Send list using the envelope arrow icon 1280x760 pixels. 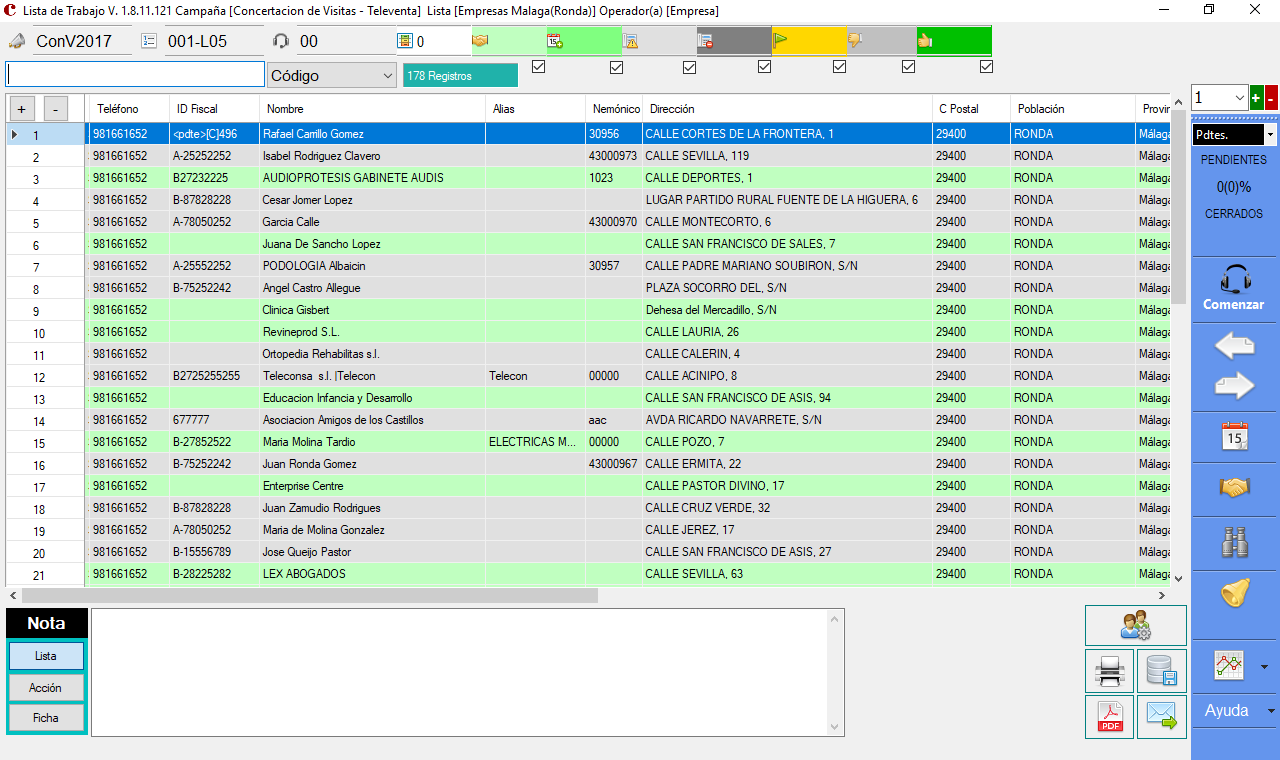(1161, 717)
